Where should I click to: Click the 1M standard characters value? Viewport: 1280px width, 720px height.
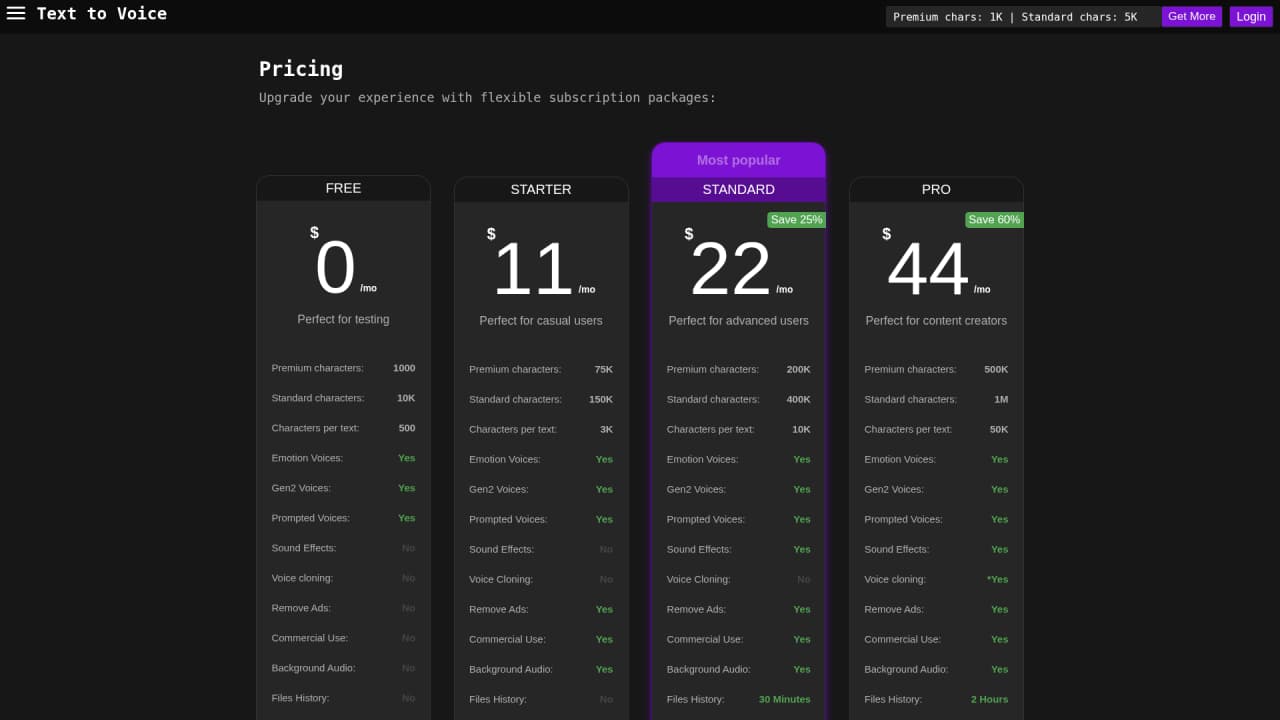(1001, 399)
